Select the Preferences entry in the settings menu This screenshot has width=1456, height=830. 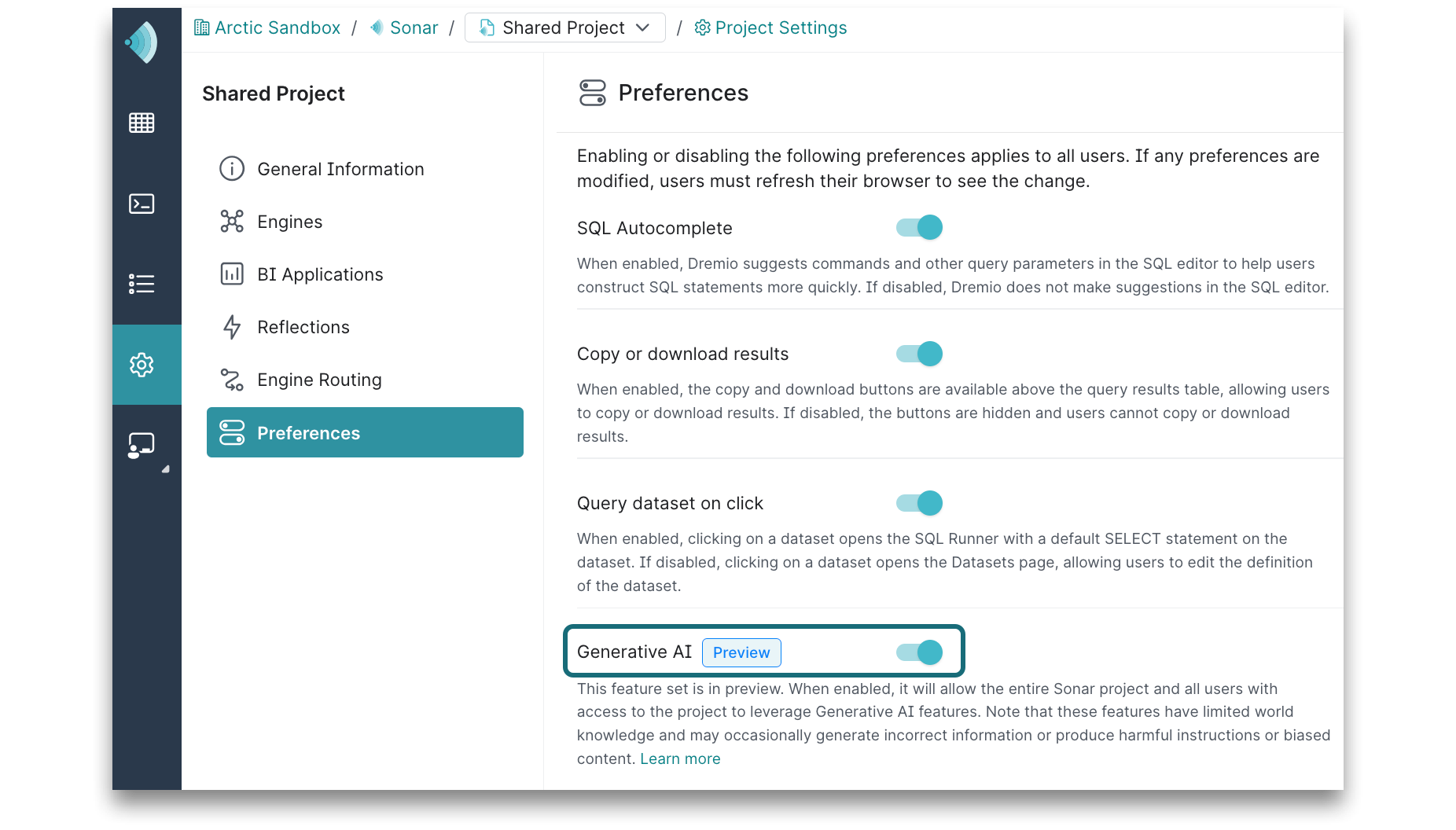click(308, 432)
